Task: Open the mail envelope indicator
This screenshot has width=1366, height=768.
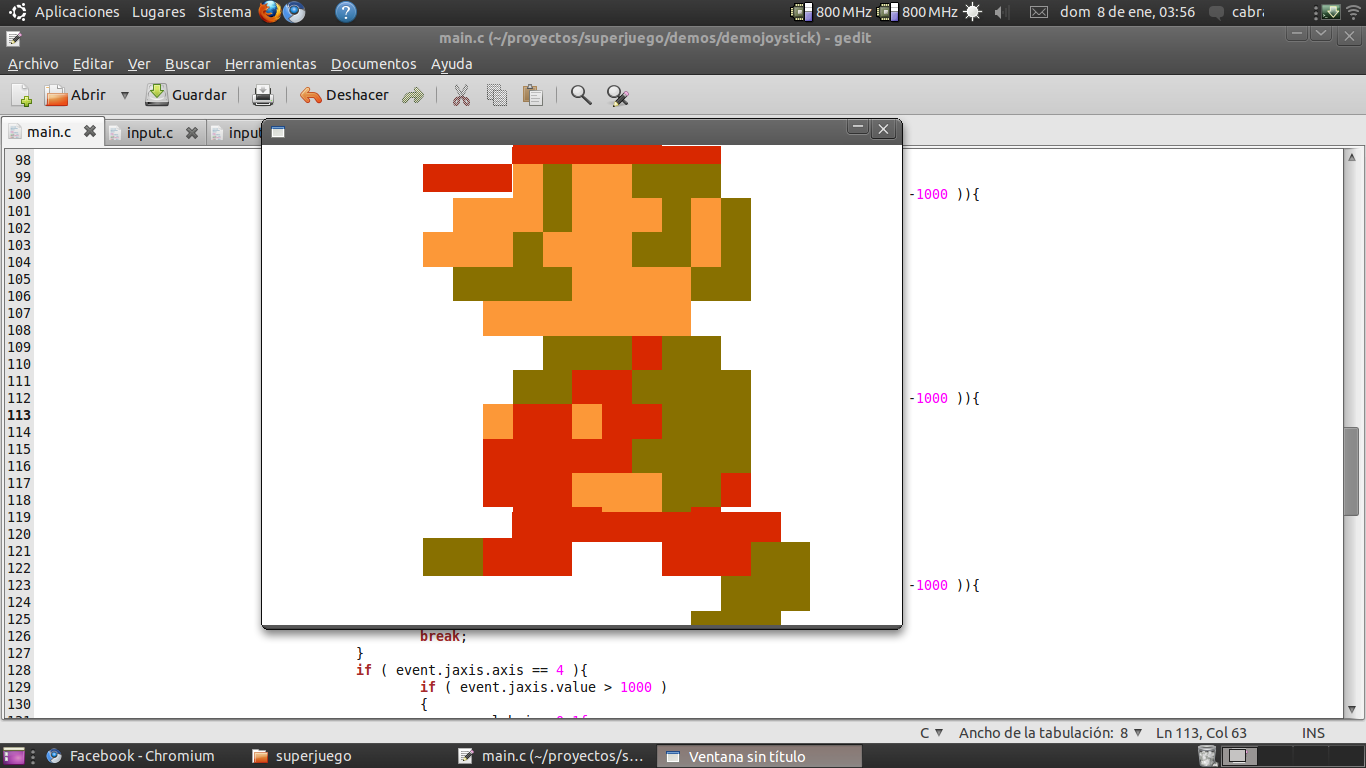Action: pos(1039,12)
